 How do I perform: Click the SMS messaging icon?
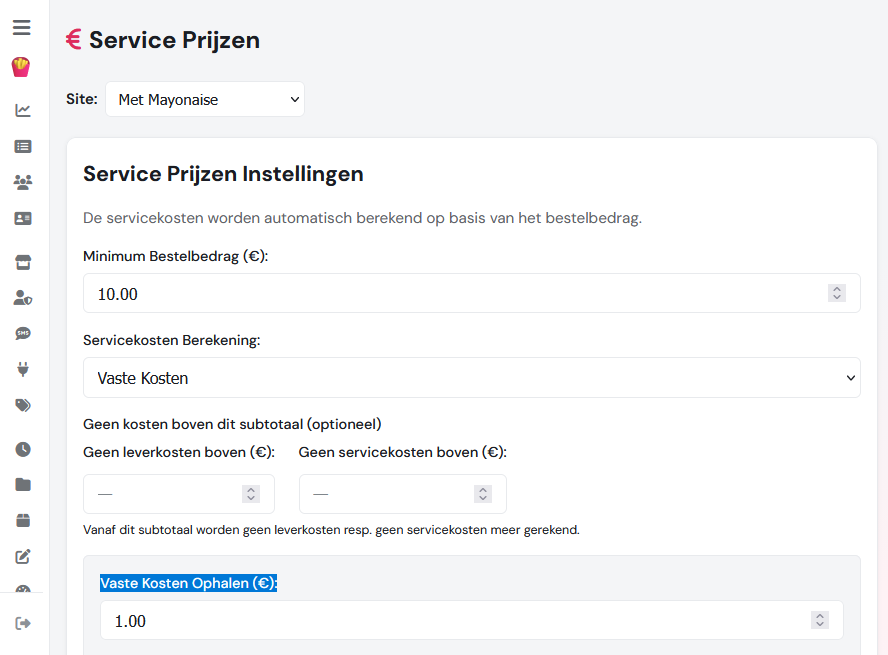click(x=22, y=333)
